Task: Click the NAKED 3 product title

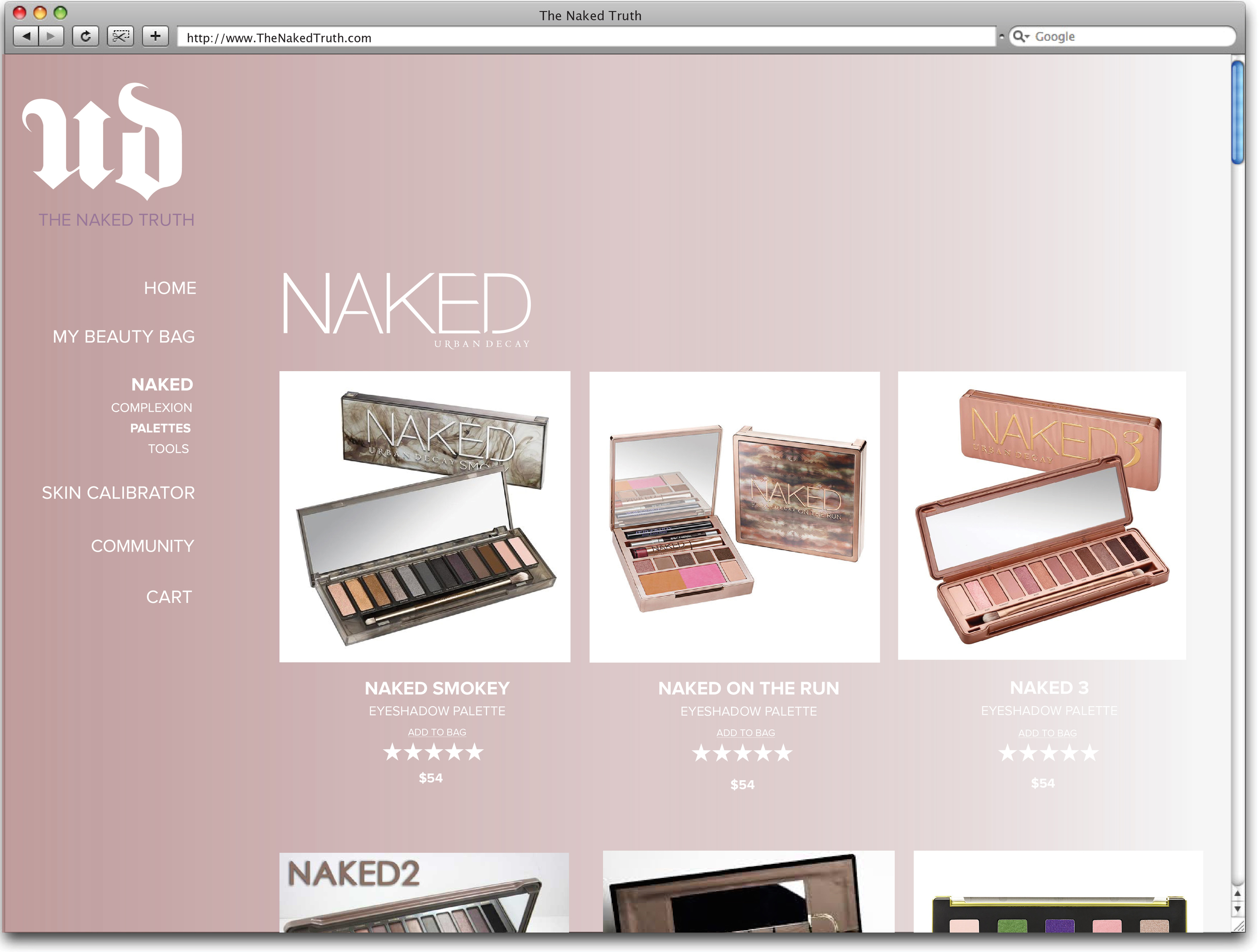Action: (x=1049, y=688)
